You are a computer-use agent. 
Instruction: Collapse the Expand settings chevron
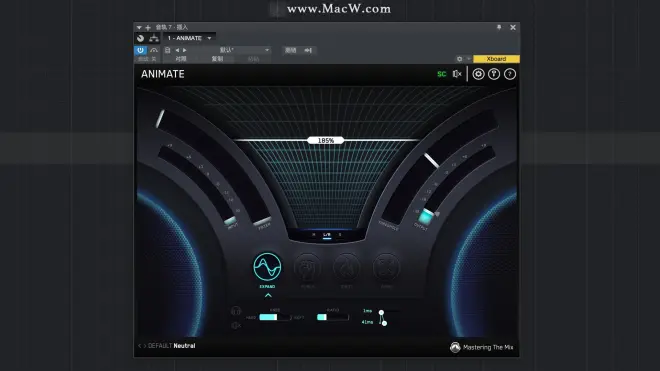268,296
